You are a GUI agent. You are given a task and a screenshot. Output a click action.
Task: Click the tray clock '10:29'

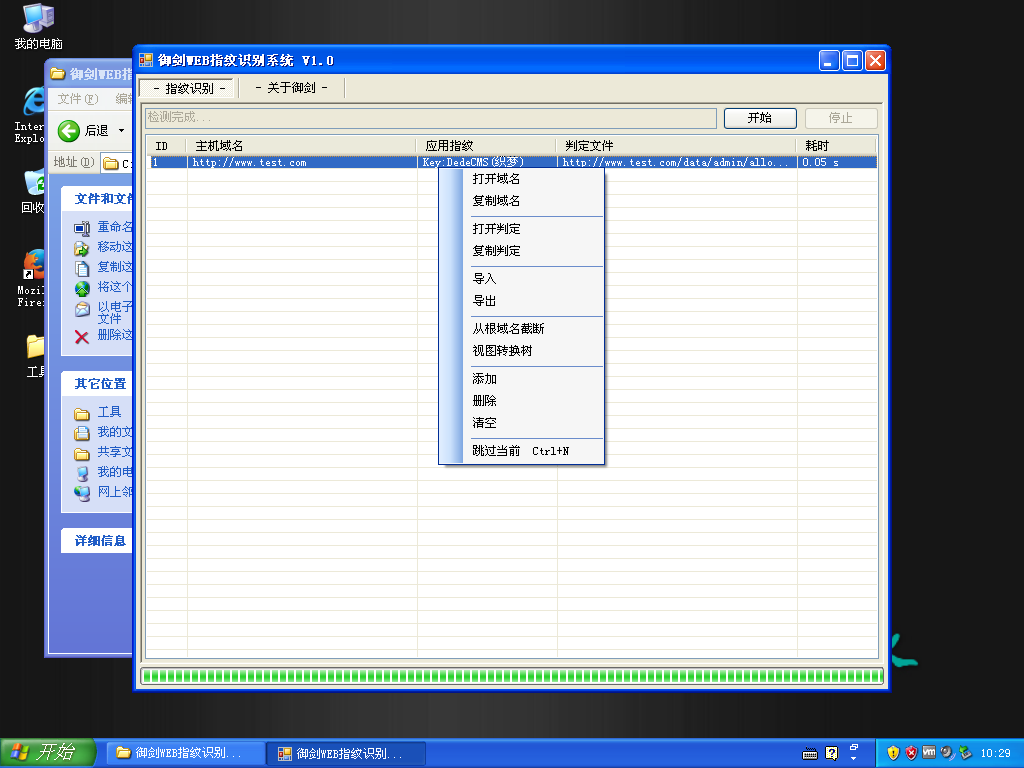995,753
